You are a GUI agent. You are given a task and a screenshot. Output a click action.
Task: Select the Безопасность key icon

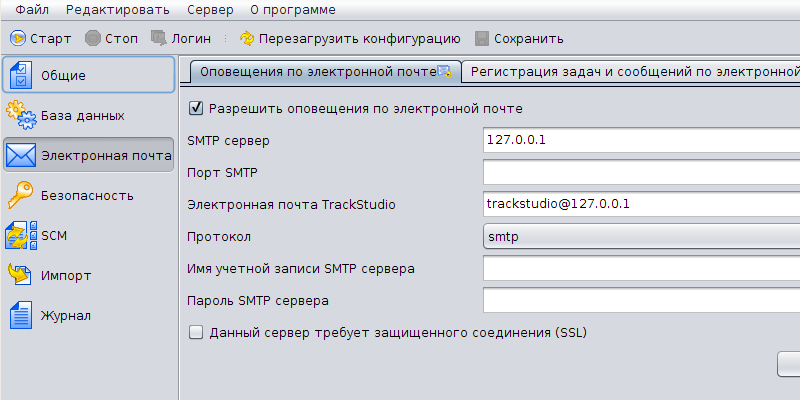point(20,195)
